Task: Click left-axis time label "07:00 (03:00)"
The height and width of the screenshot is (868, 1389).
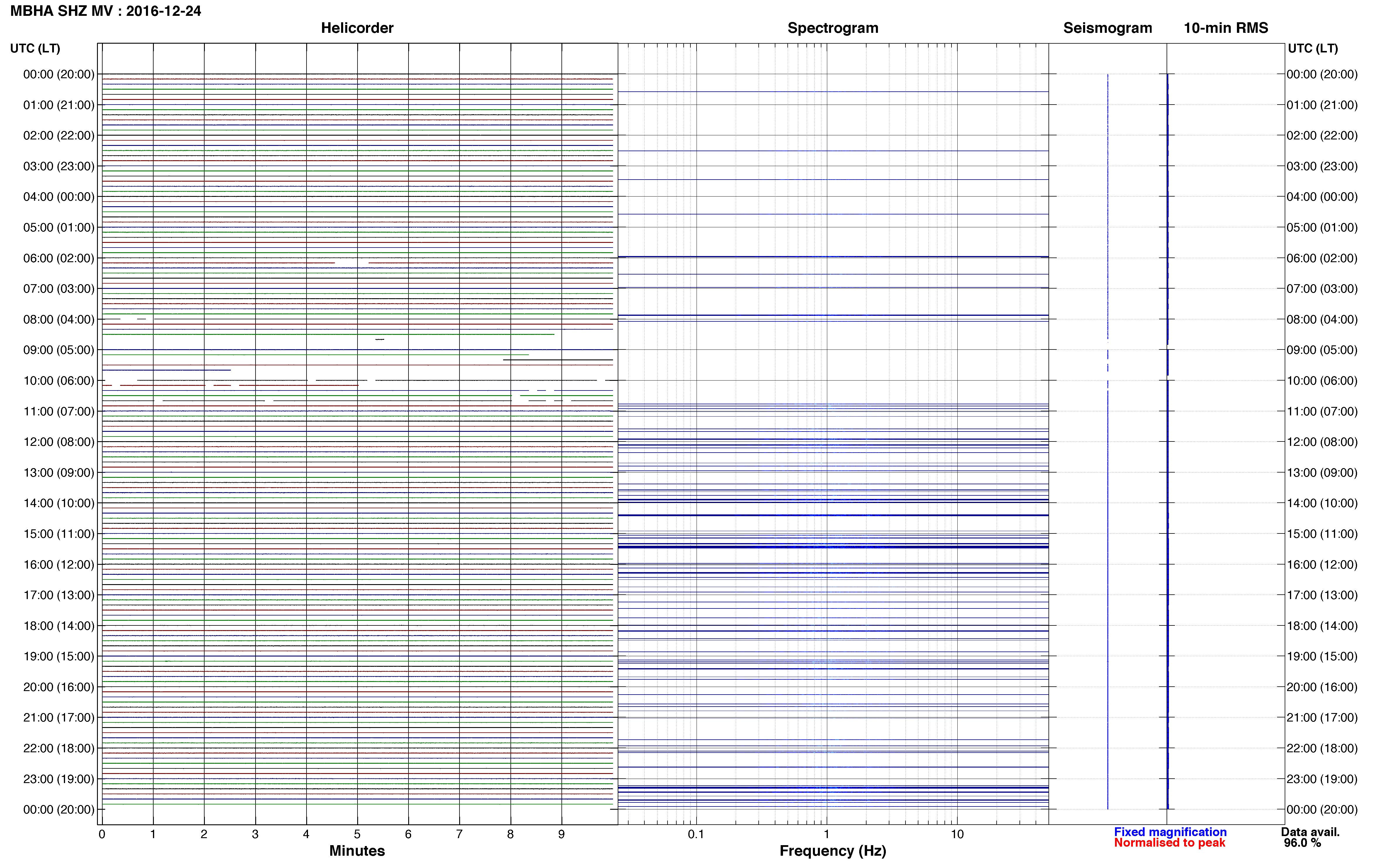Action: 59,289
